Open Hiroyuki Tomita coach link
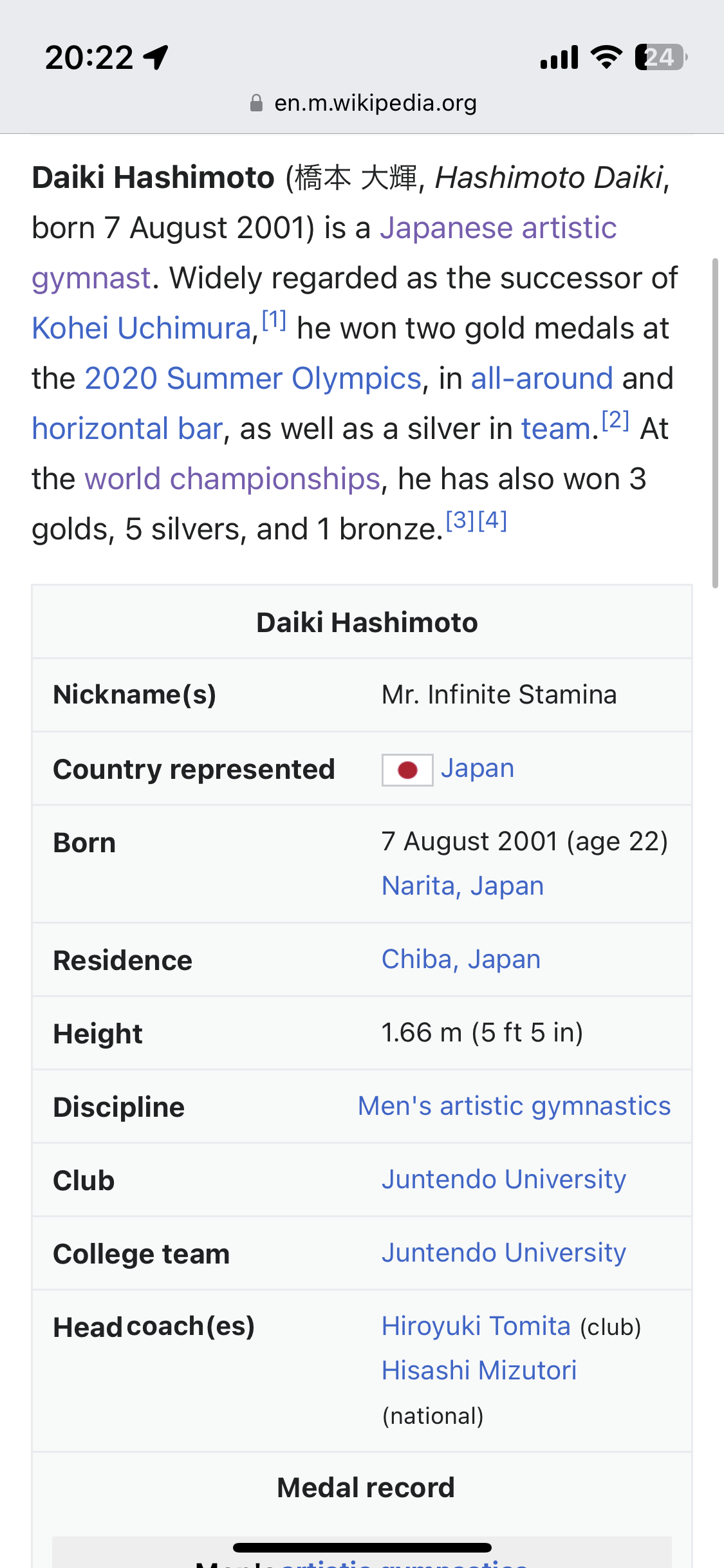724x1568 pixels. pyautogui.click(x=476, y=1326)
